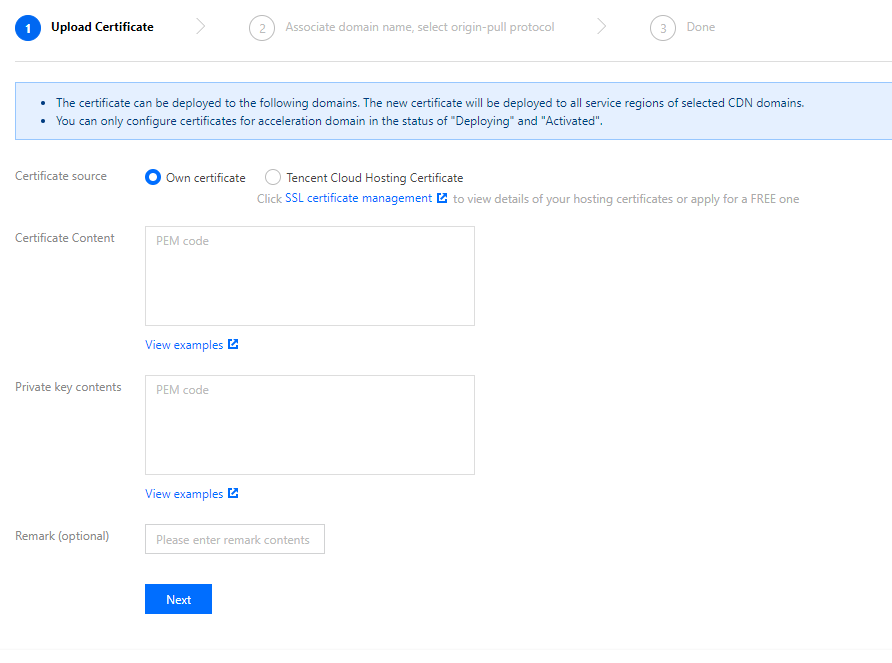View examples for Certificate Content
The image size is (892, 663).
coord(184,345)
